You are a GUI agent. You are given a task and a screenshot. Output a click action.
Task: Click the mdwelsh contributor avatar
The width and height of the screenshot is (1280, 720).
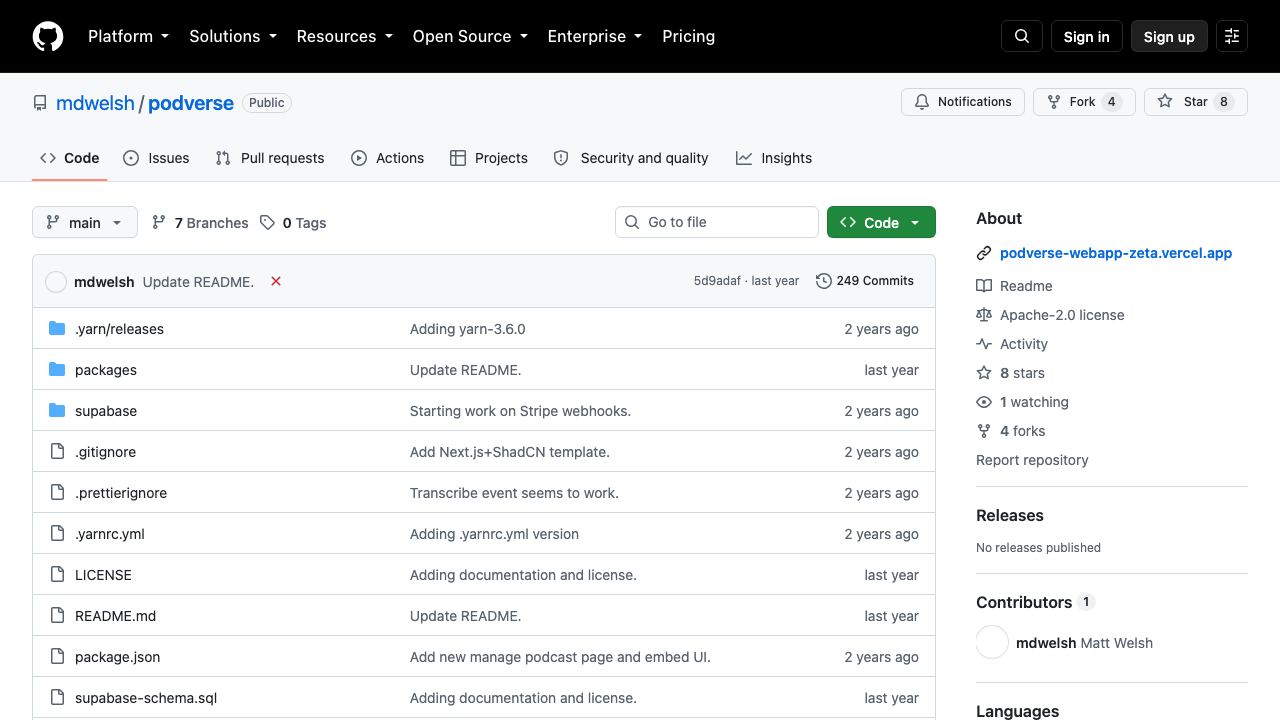[x=992, y=642]
